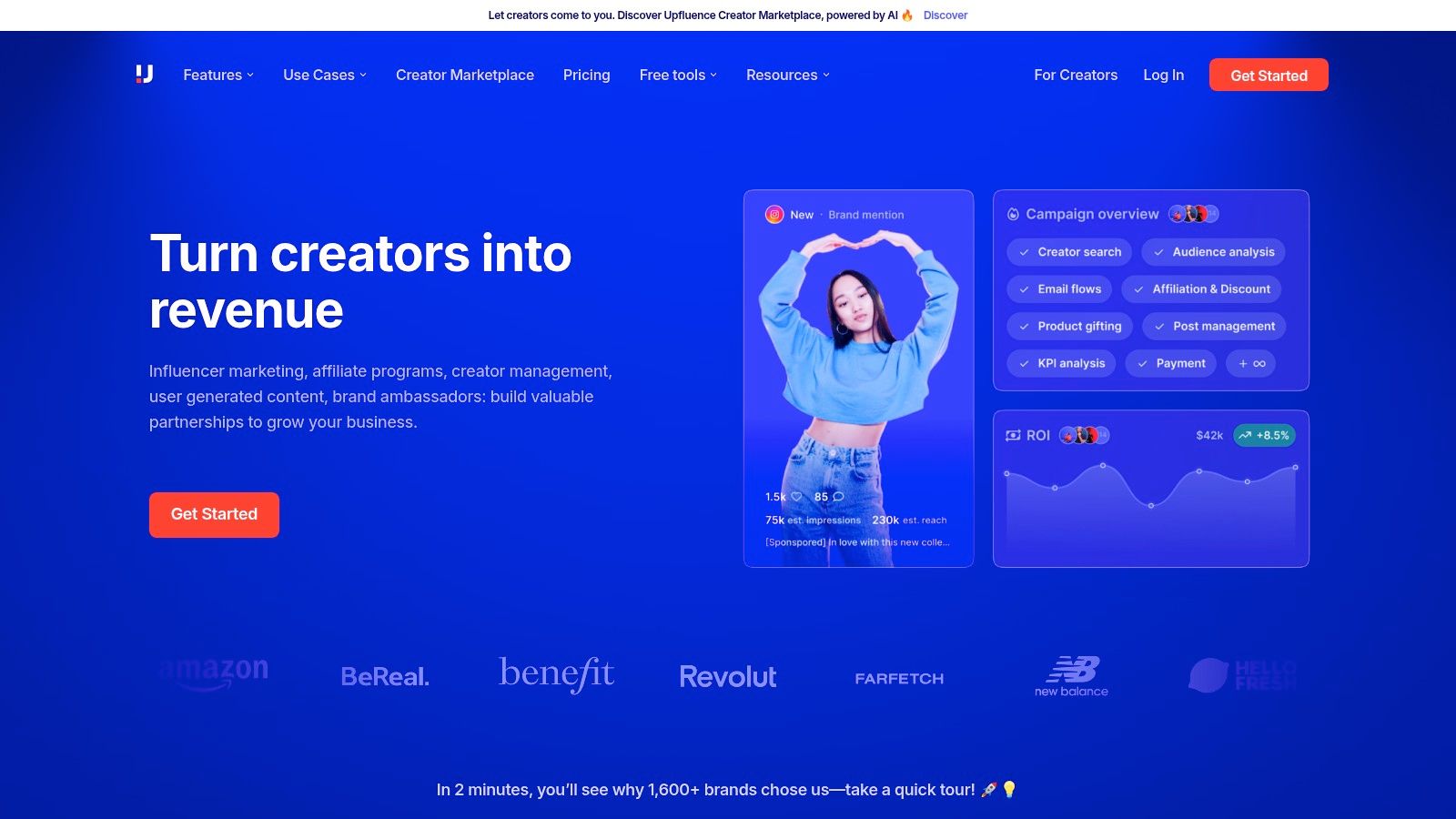Image resolution: width=1456 pixels, height=819 pixels.
Task: Toggle the Creator search checked chip
Action: [x=1069, y=252]
